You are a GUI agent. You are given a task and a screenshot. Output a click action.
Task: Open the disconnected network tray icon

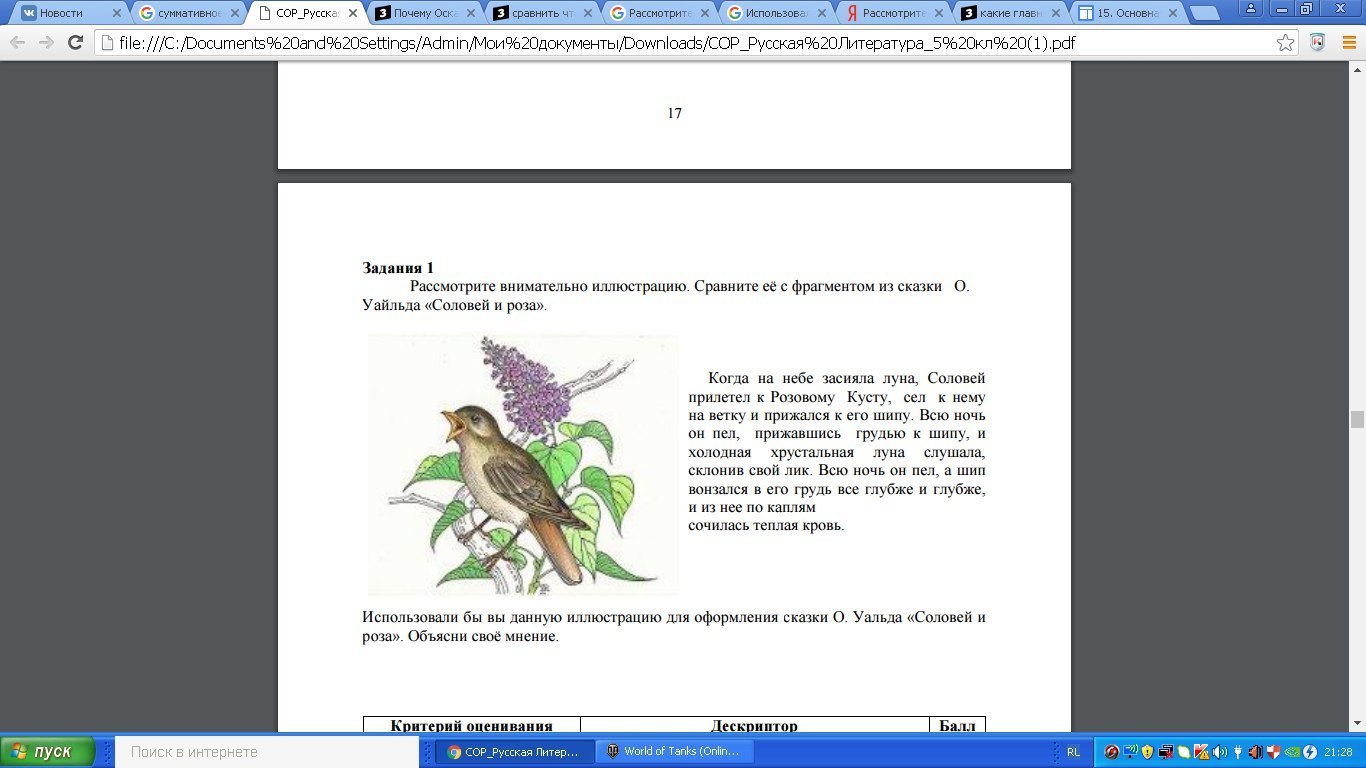click(1165, 752)
